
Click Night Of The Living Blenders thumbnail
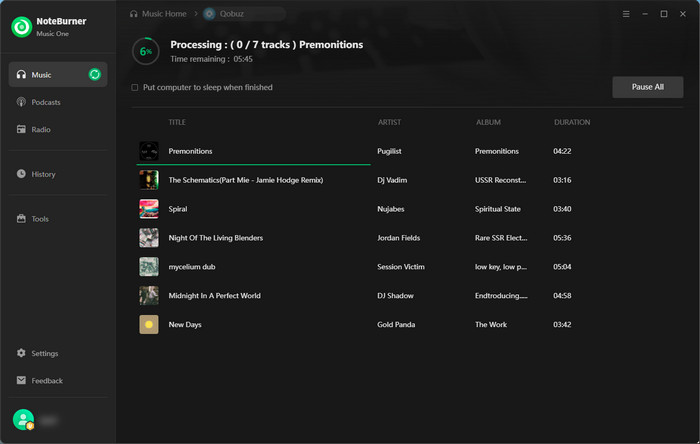pos(149,238)
